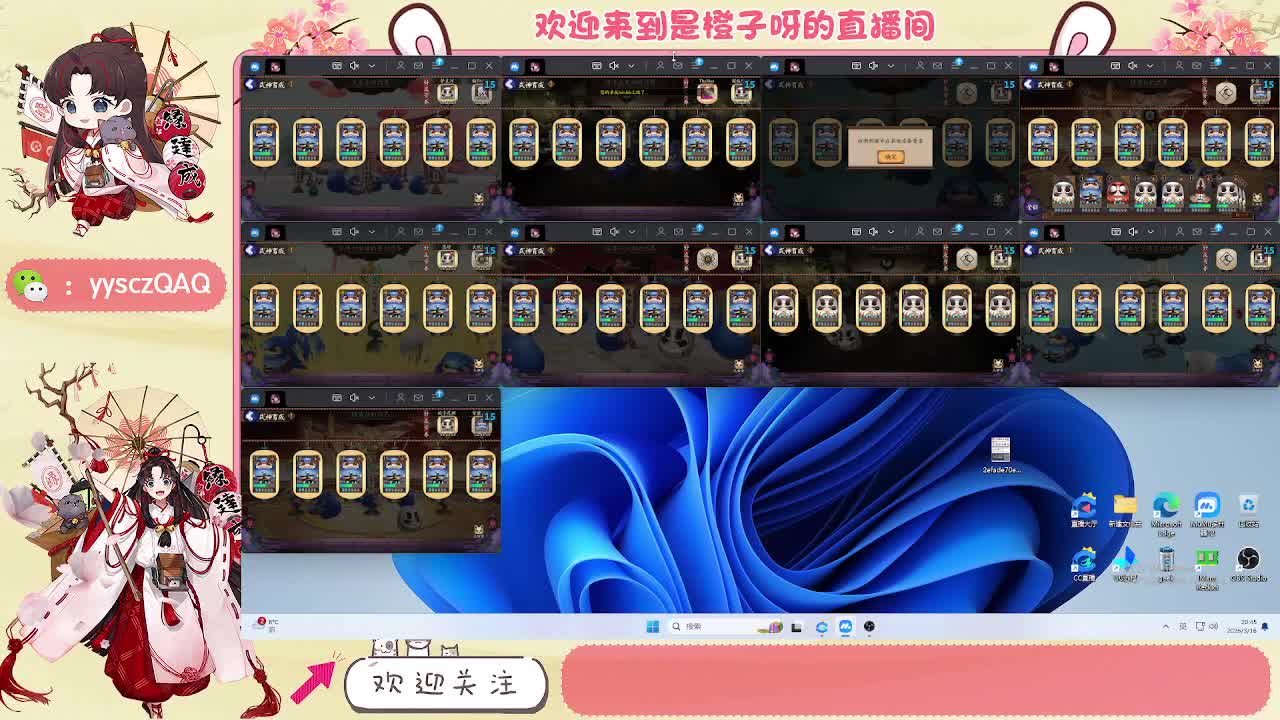The height and width of the screenshot is (720, 1280).
Task: Select game tab in top-right emulator window
Action: (1053, 66)
